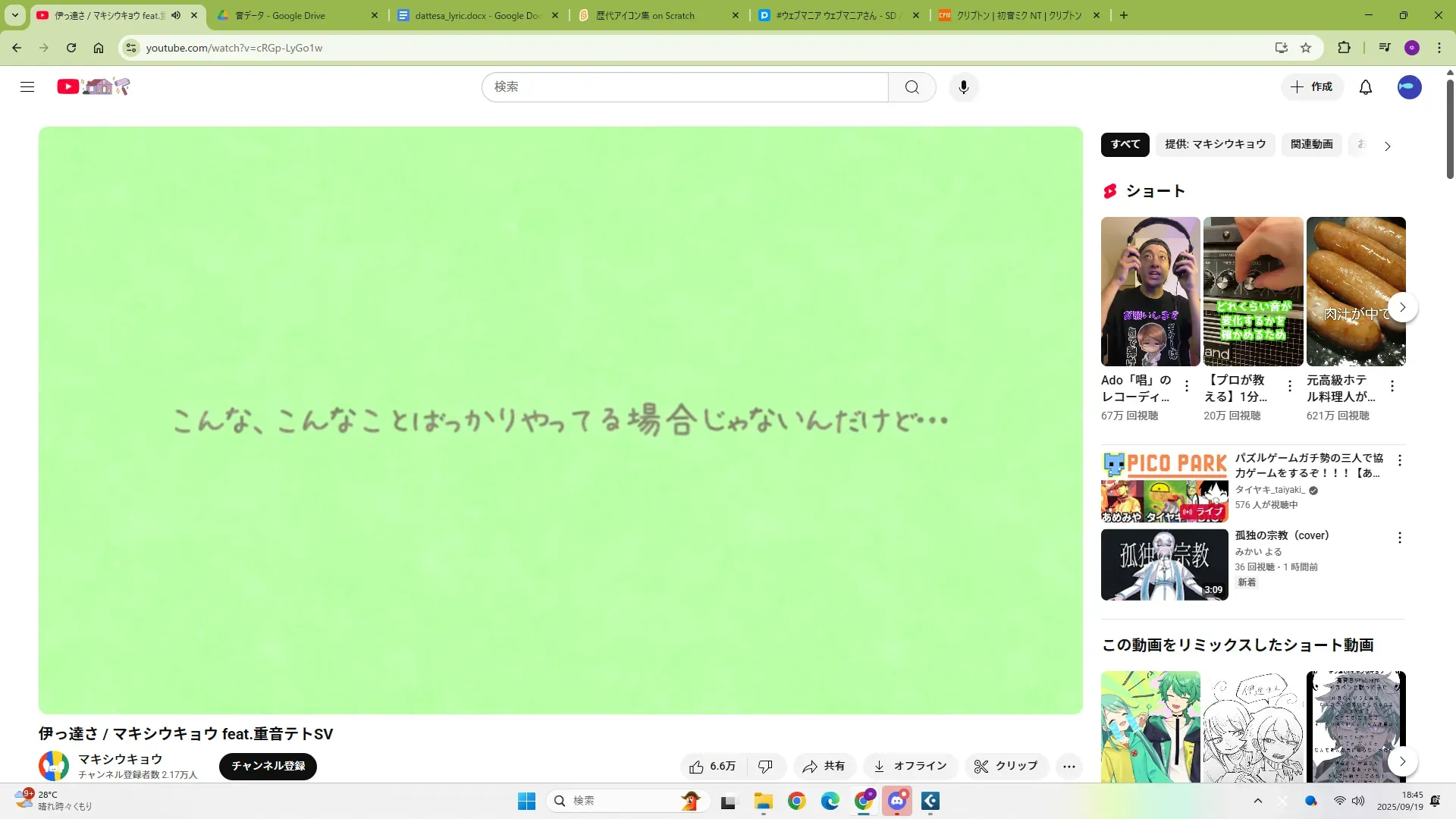This screenshot has width=1456, height=819.
Task: Bookmark this page with the star icon
Action: point(1305,48)
